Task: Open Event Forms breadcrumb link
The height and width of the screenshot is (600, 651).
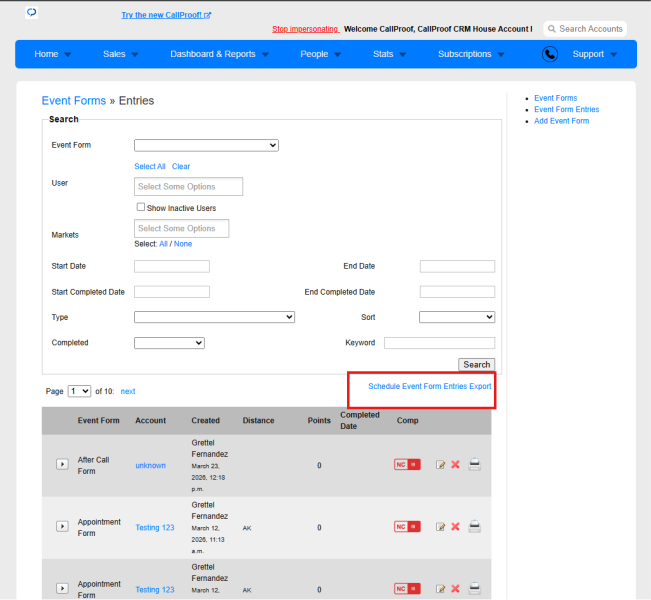Action: 74,101
